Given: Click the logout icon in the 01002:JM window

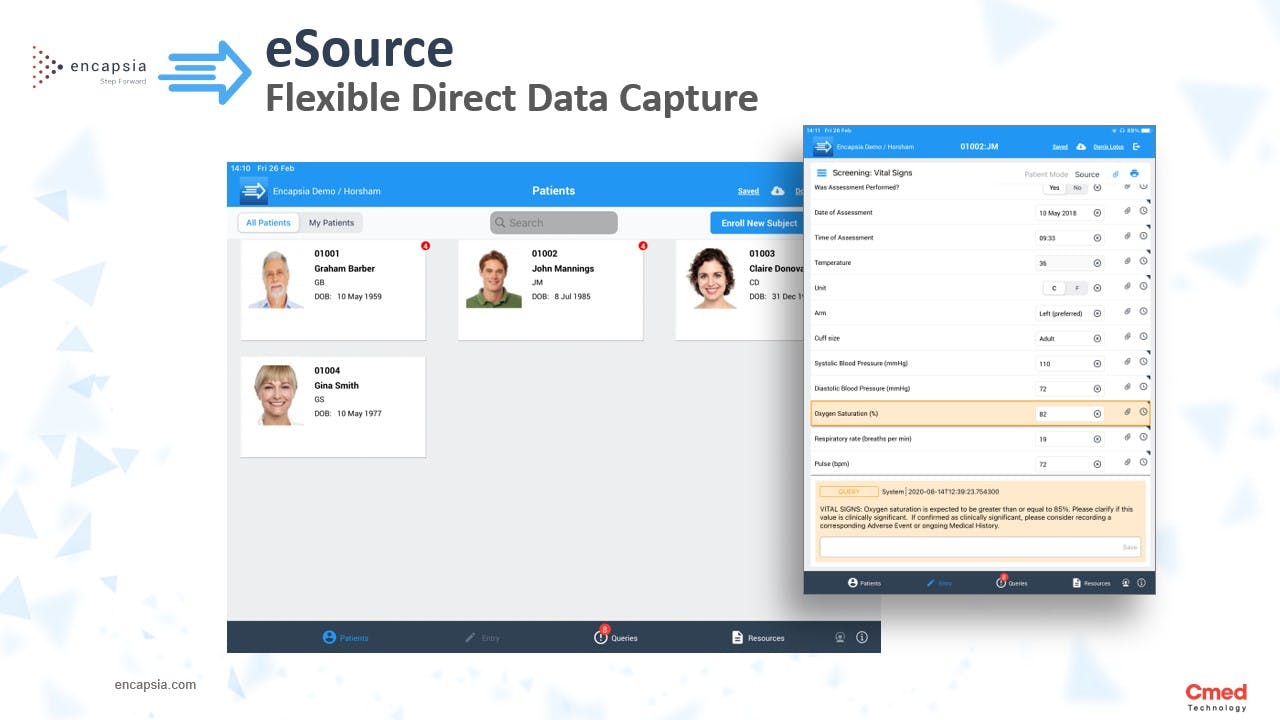Looking at the screenshot, I should click(x=1136, y=147).
